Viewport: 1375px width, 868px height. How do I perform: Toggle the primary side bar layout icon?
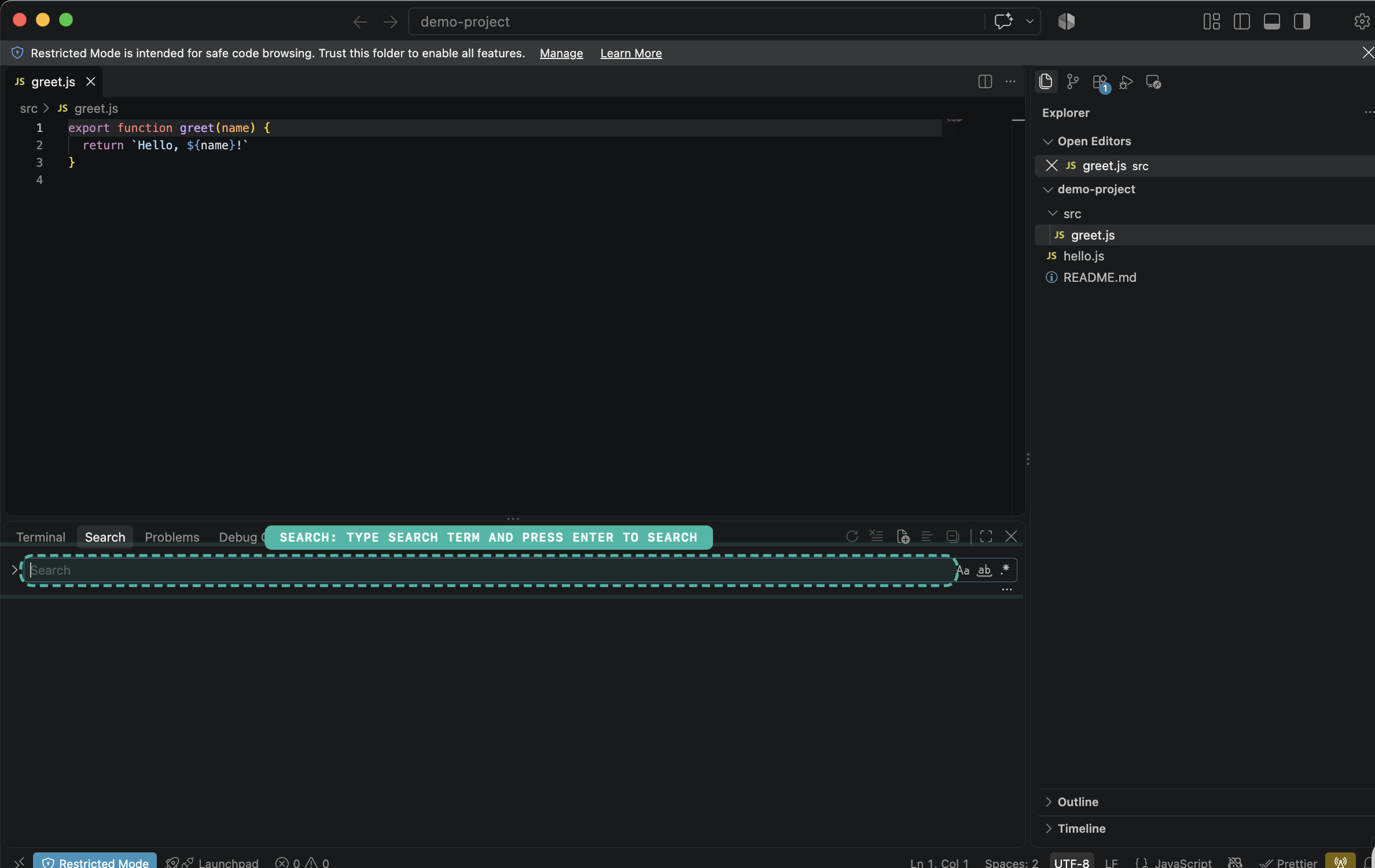point(1241,21)
